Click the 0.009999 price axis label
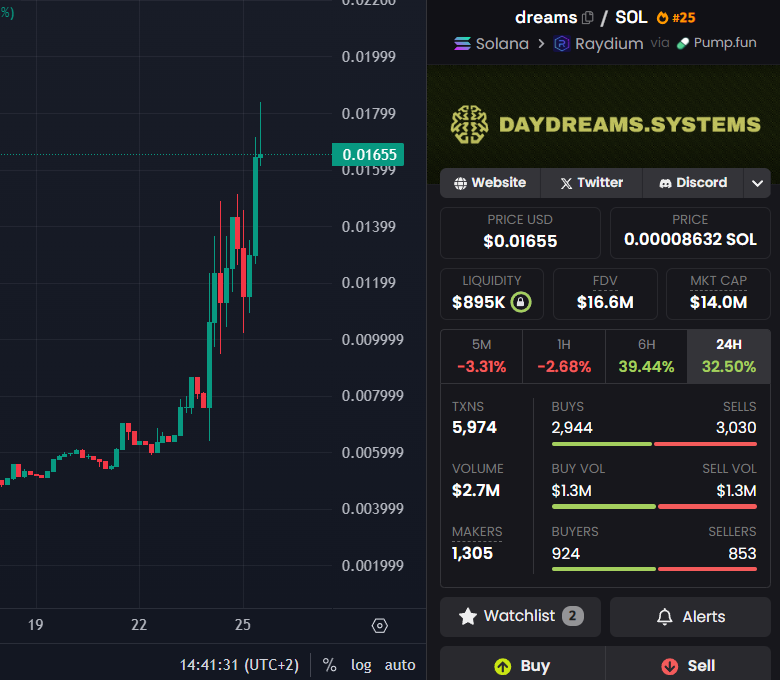The image size is (780, 680). pyautogui.click(x=373, y=340)
